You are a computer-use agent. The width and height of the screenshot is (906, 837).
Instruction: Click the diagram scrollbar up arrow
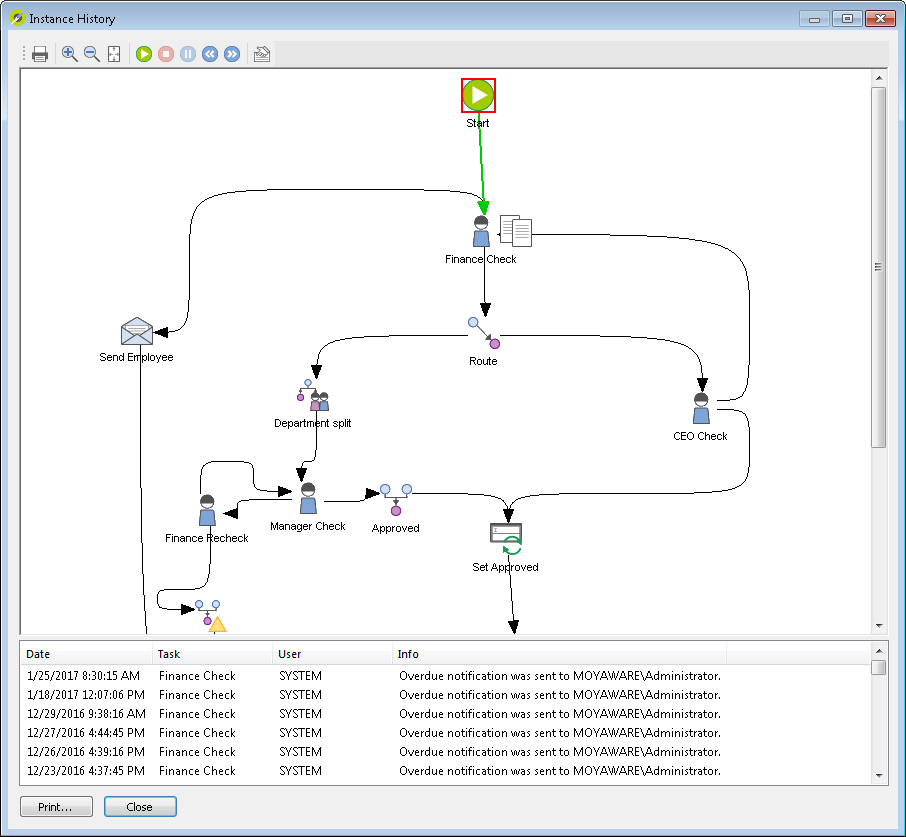tap(879, 77)
